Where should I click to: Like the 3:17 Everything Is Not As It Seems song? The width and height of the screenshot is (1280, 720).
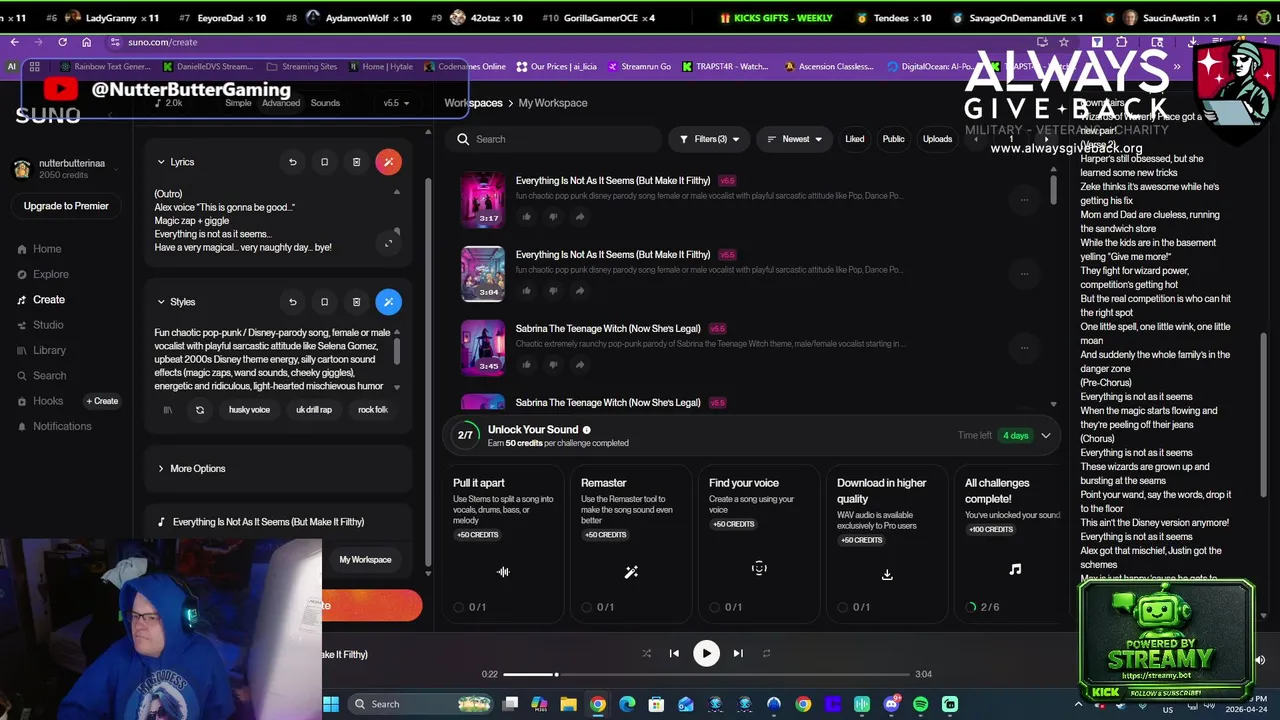[527, 217]
